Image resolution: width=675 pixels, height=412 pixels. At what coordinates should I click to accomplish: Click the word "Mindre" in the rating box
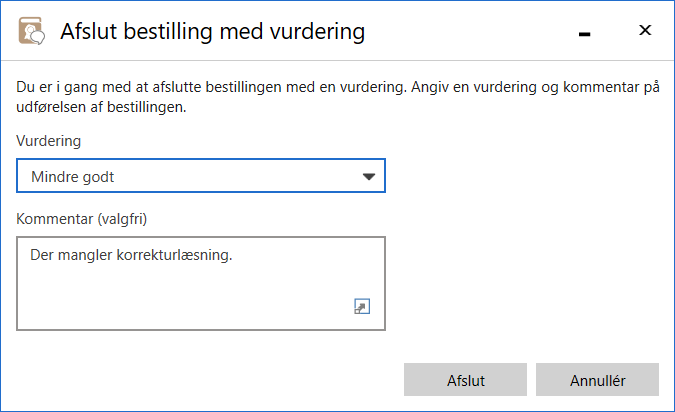coord(54,177)
